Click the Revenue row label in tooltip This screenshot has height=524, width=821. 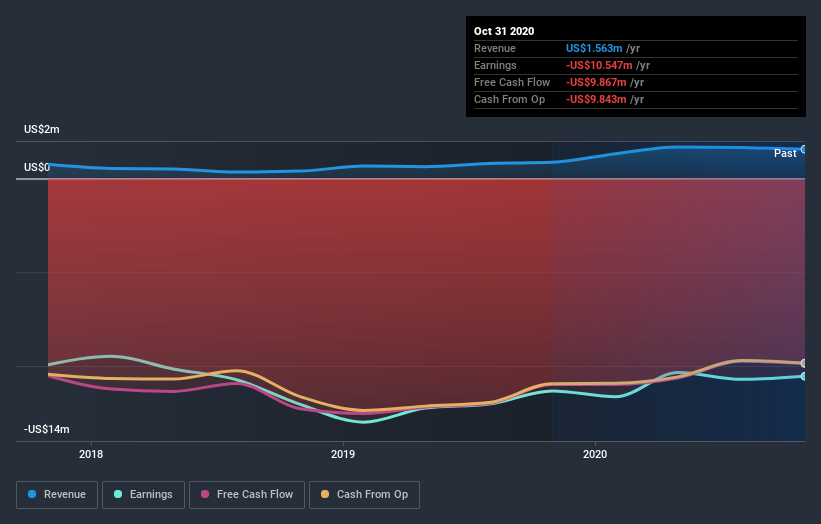pos(495,48)
